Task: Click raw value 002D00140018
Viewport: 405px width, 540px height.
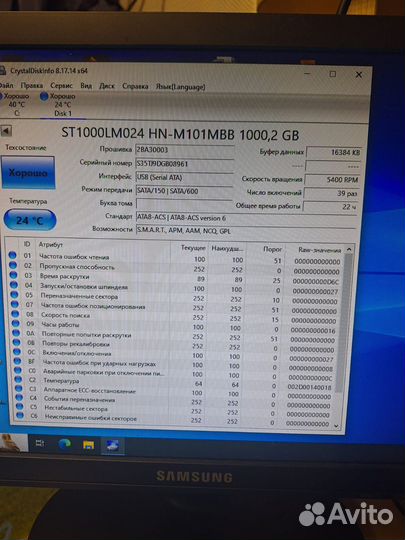Action: 309,387
